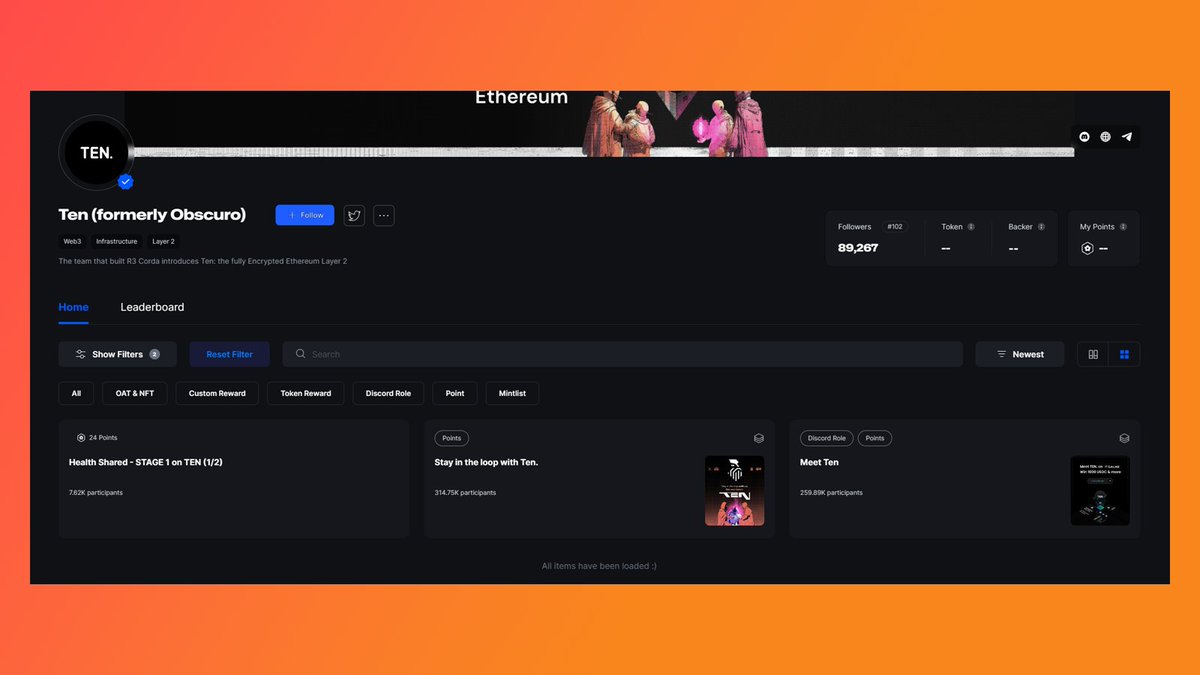1200x675 pixels.
Task: Open the Leaderboard tab
Action: 152,307
